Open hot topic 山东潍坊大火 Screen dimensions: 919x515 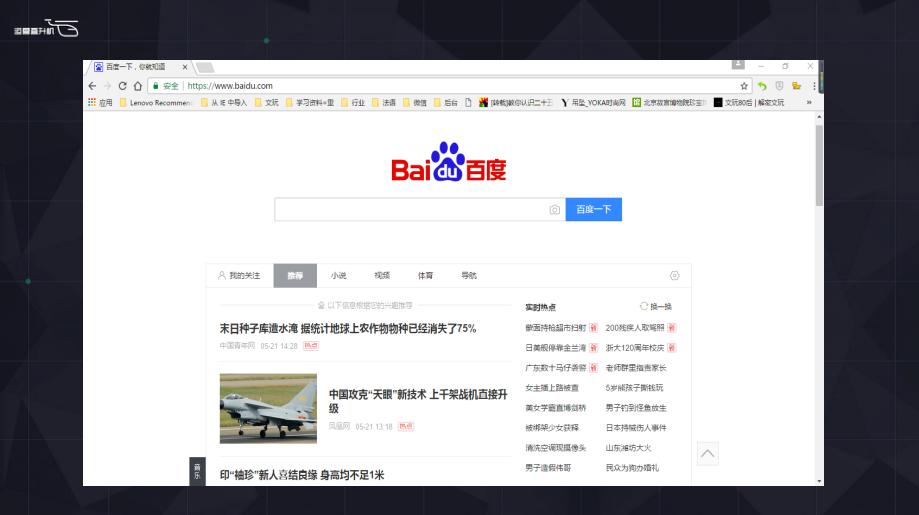[x=628, y=448]
